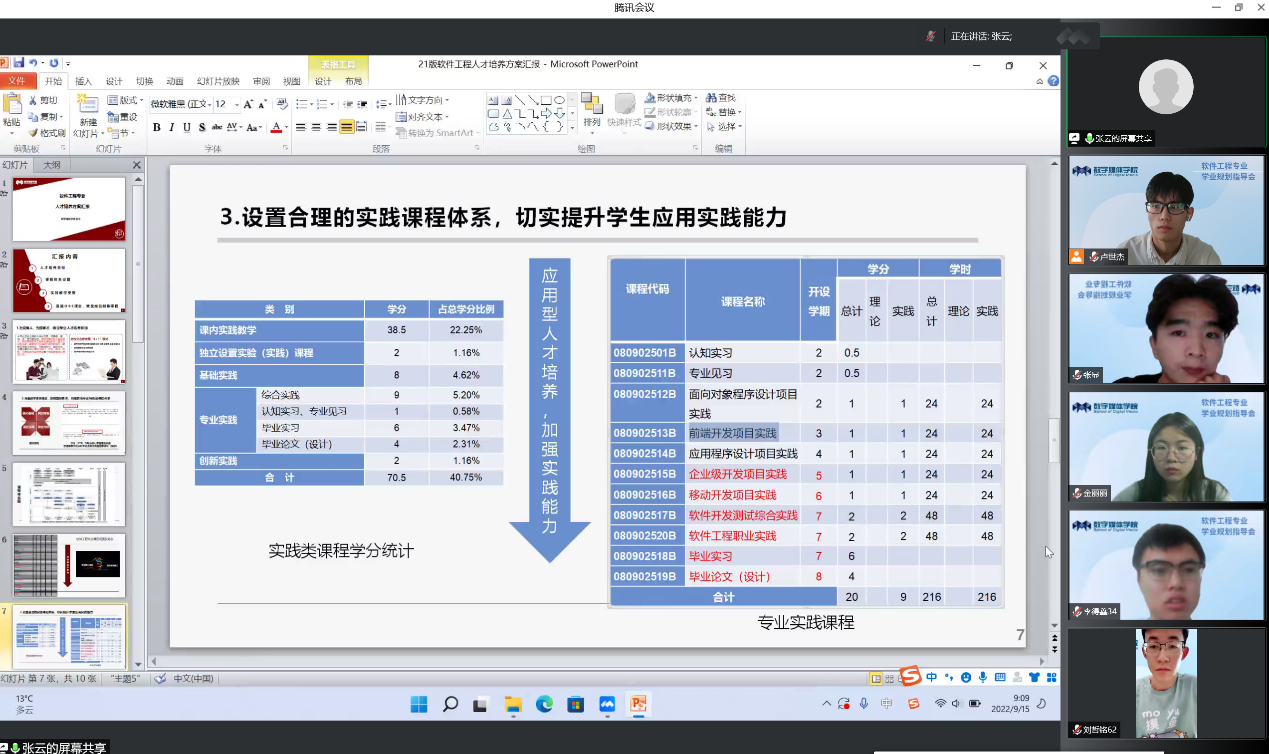Open the Insert (插入) ribbon tab
The height and width of the screenshot is (754, 1269).
84,81
